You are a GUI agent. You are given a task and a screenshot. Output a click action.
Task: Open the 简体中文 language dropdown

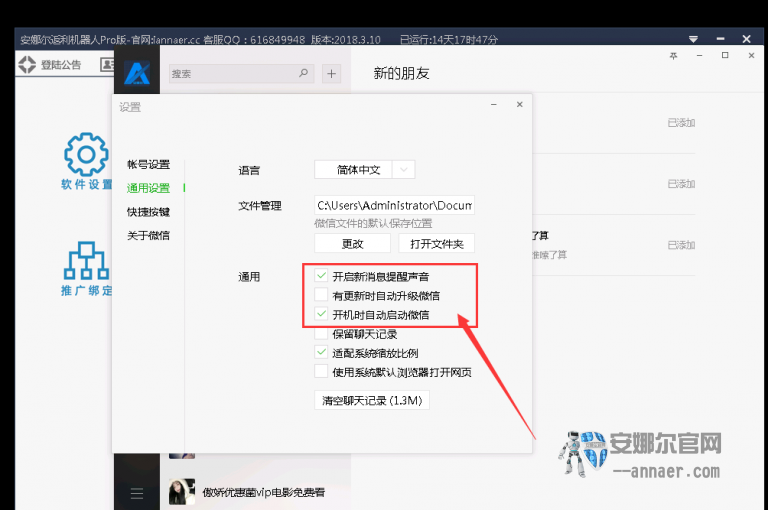coord(364,170)
